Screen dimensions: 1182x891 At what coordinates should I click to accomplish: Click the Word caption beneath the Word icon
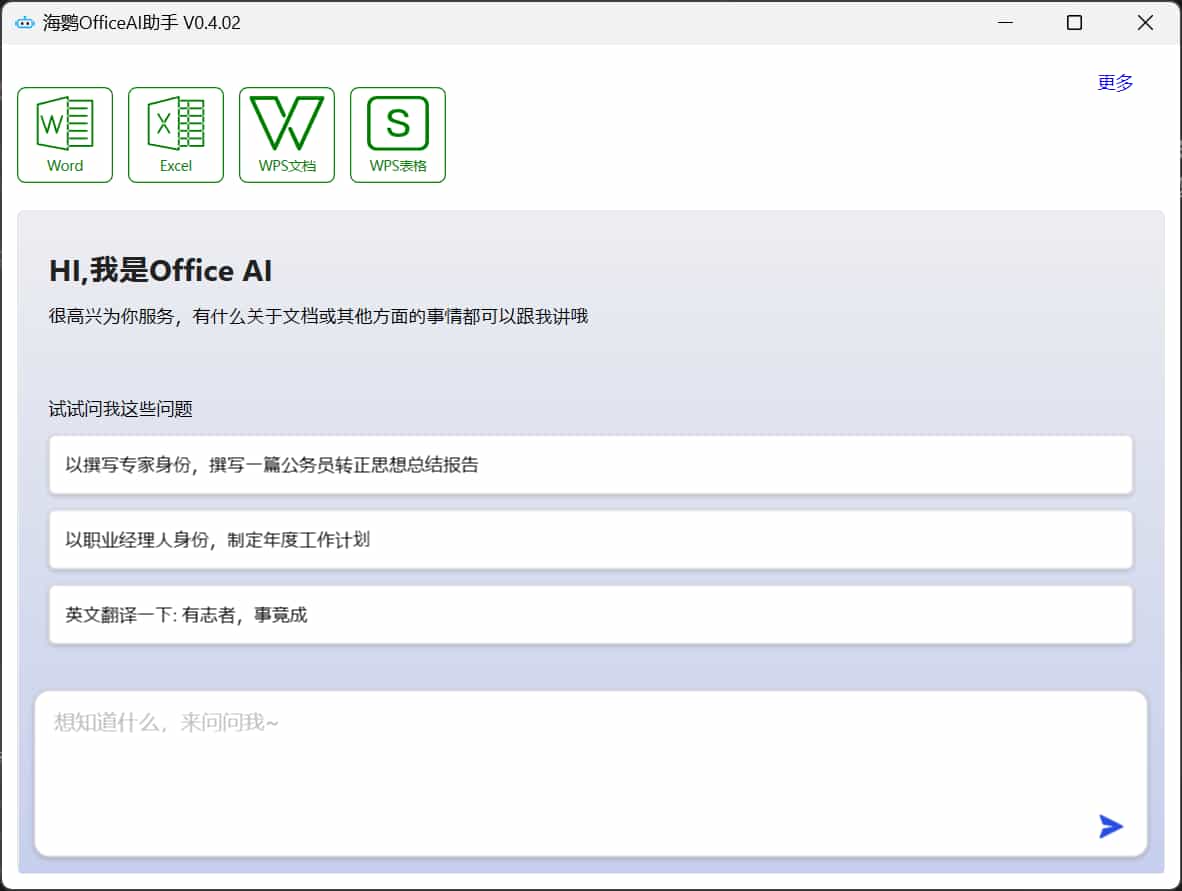click(65, 166)
